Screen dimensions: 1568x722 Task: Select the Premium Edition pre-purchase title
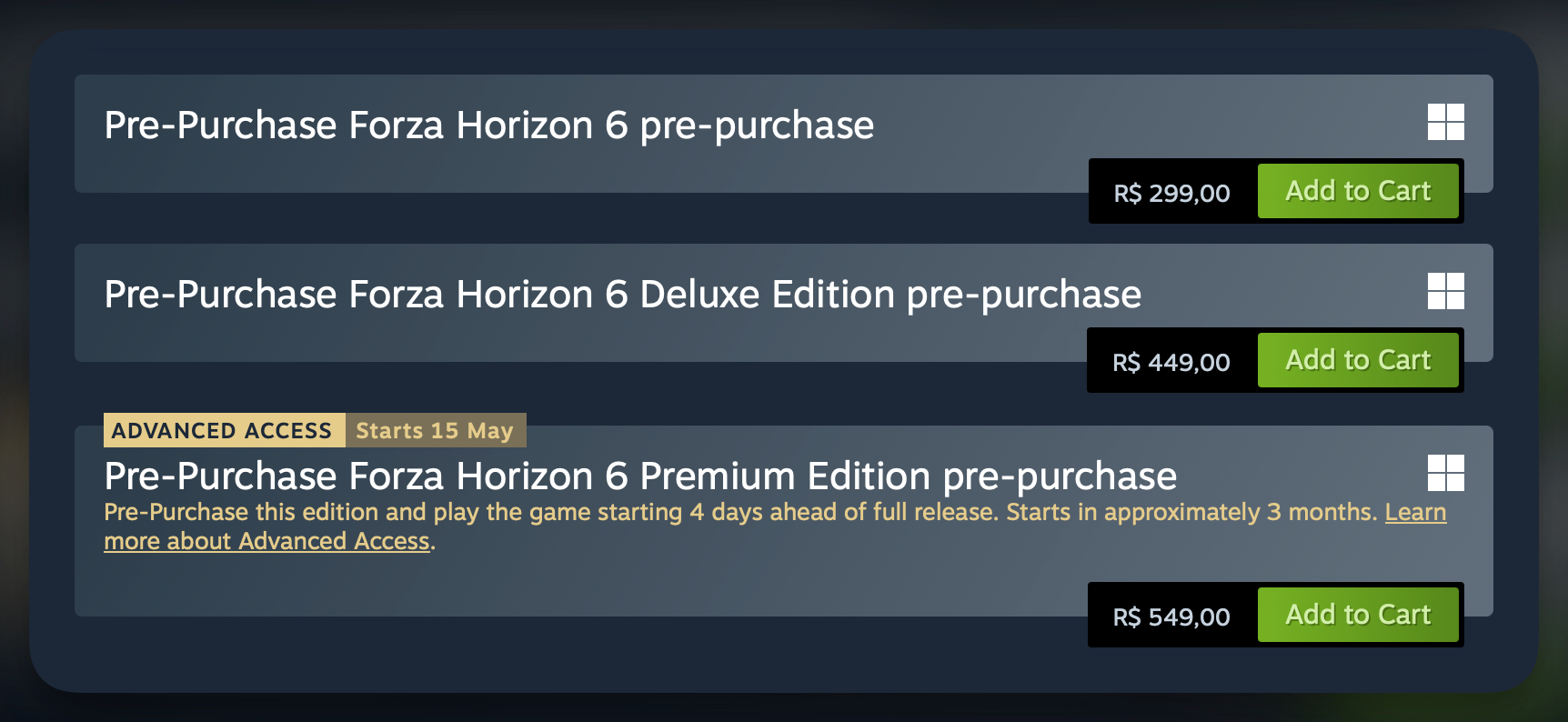tap(640, 476)
